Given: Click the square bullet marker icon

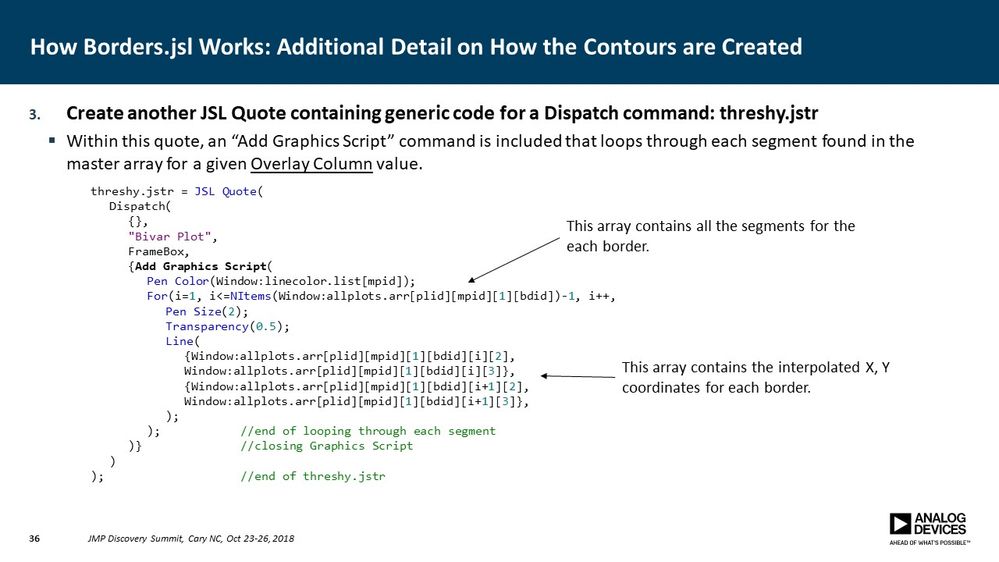Looking at the screenshot, I should tap(52, 140).
